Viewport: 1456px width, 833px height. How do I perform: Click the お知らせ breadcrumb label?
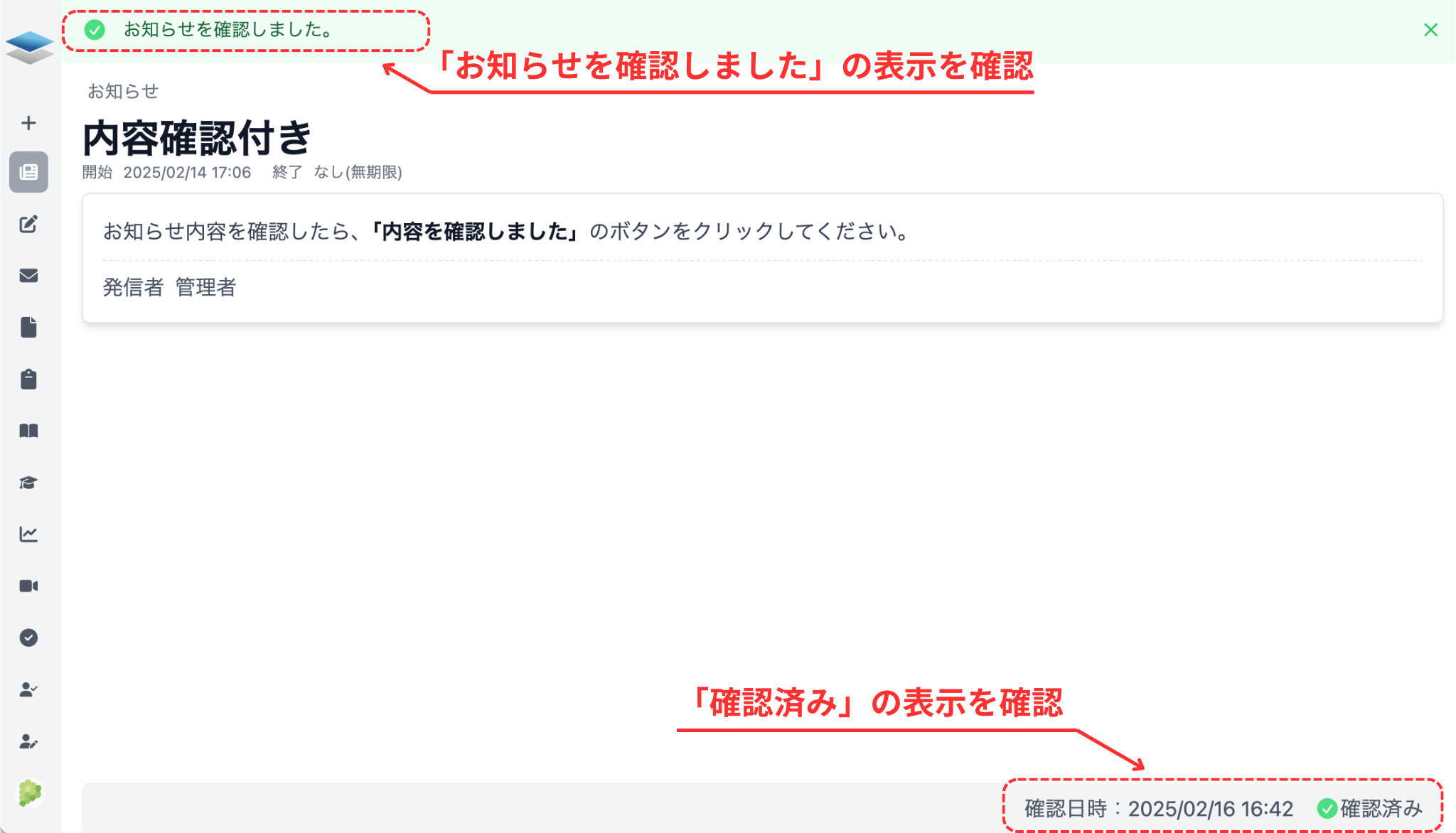click(123, 91)
